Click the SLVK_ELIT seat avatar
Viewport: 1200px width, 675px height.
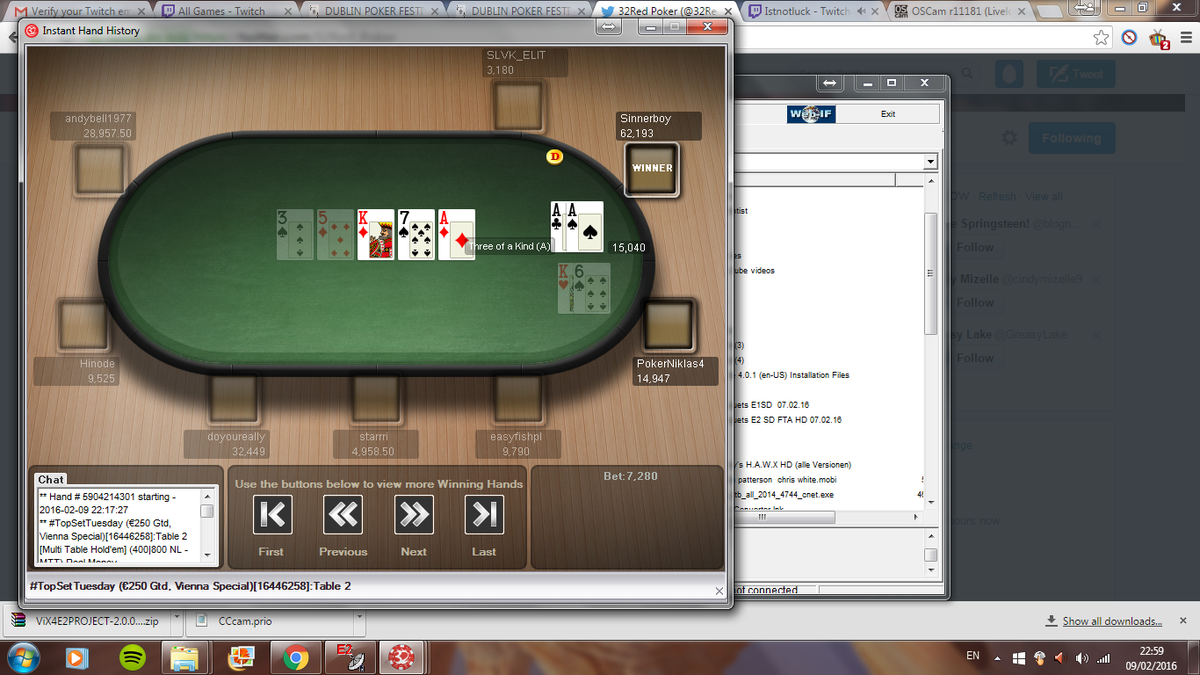click(x=518, y=105)
